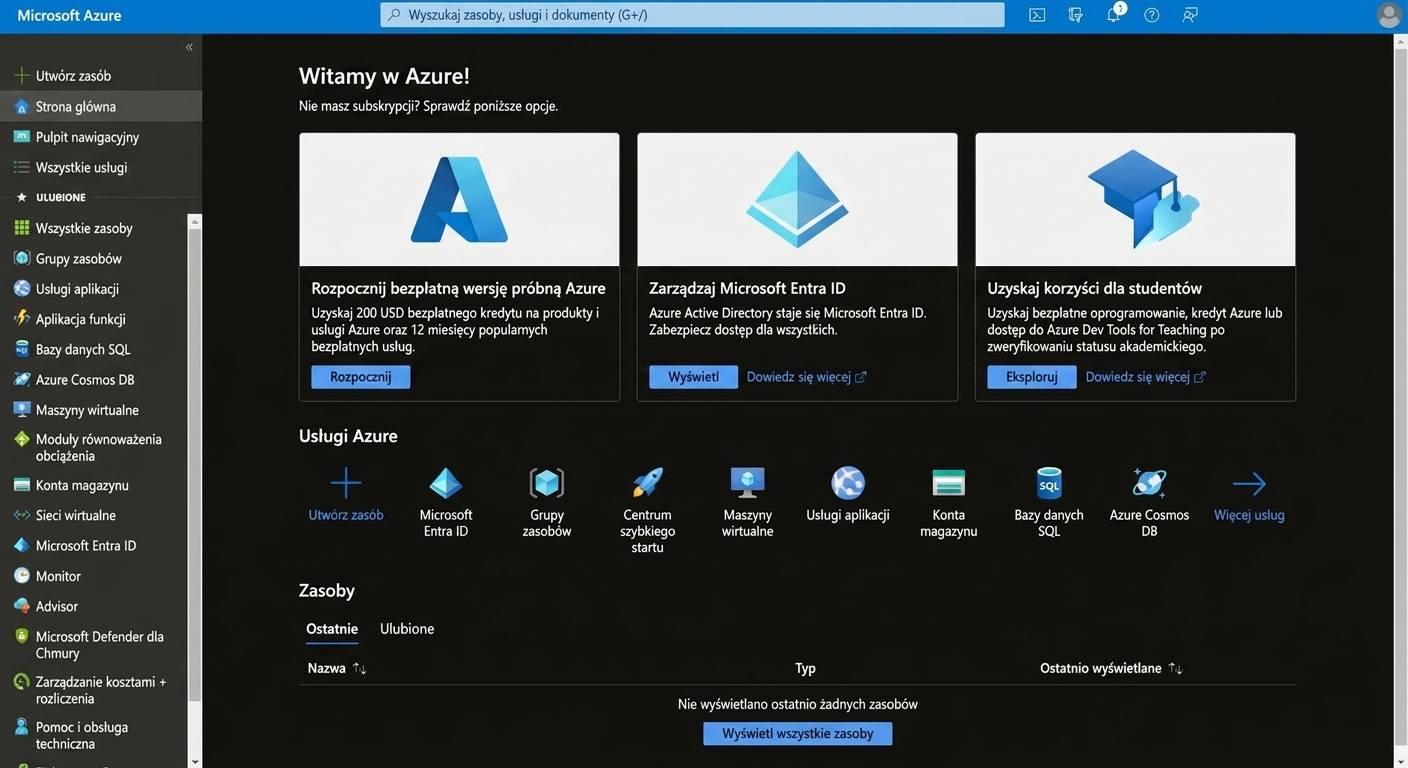This screenshot has width=1408, height=768.
Task: Click the Azure free trial card image
Action: click(x=459, y=199)
